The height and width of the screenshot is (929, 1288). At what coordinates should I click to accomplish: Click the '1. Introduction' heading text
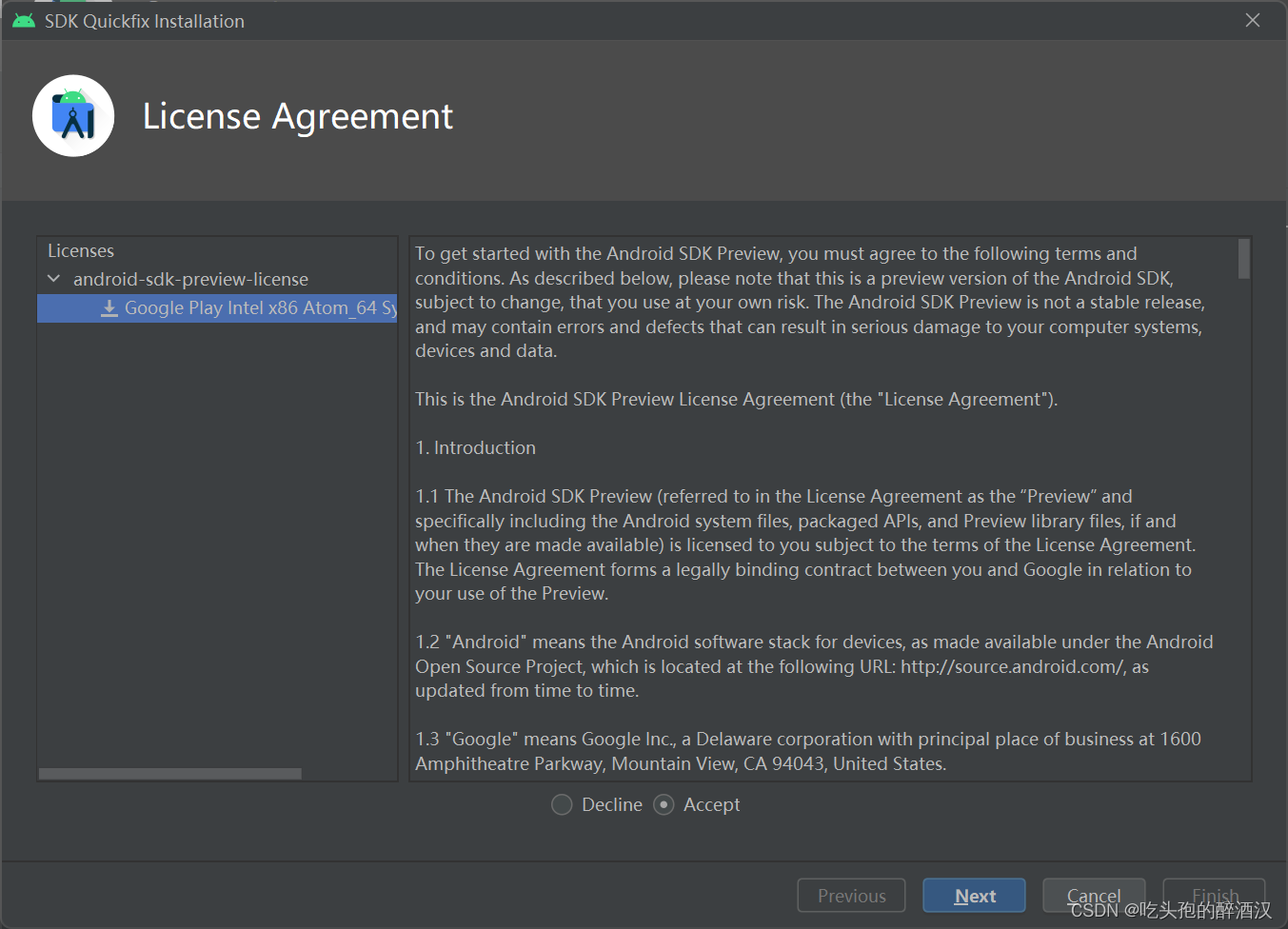coord(476,447)
